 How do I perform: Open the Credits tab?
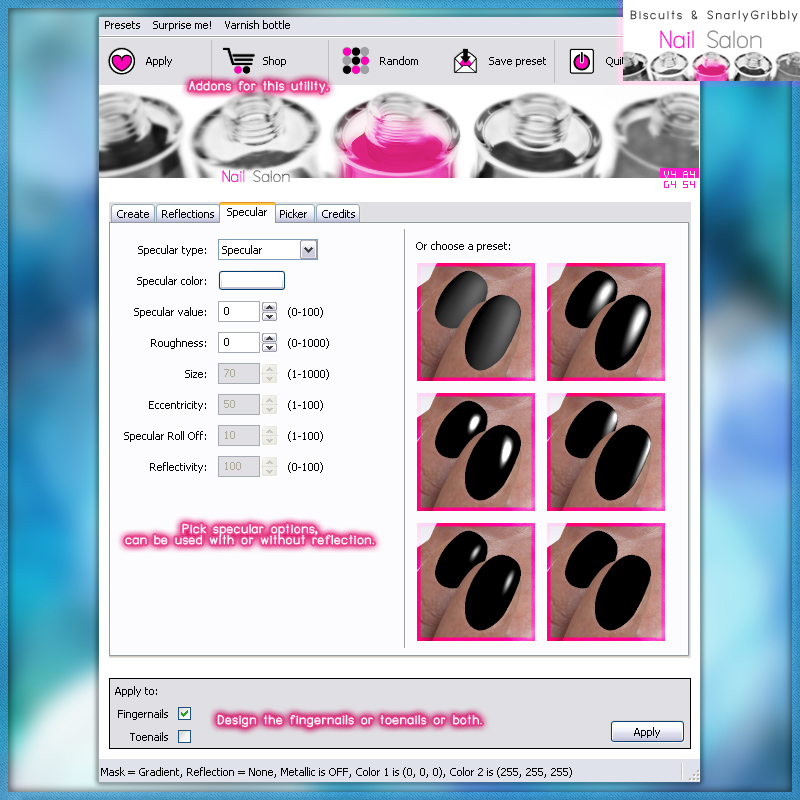tap(338, 214)
